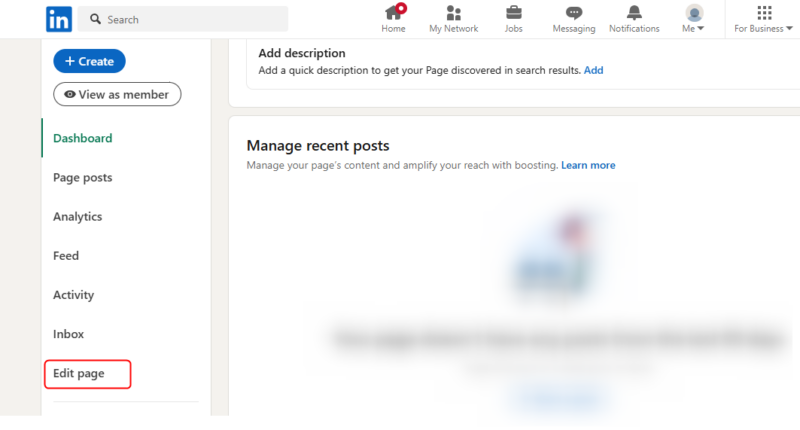Click Add link for page description
Image resolution: width=800 pixels, height=430 pixels.
point(593,70)
